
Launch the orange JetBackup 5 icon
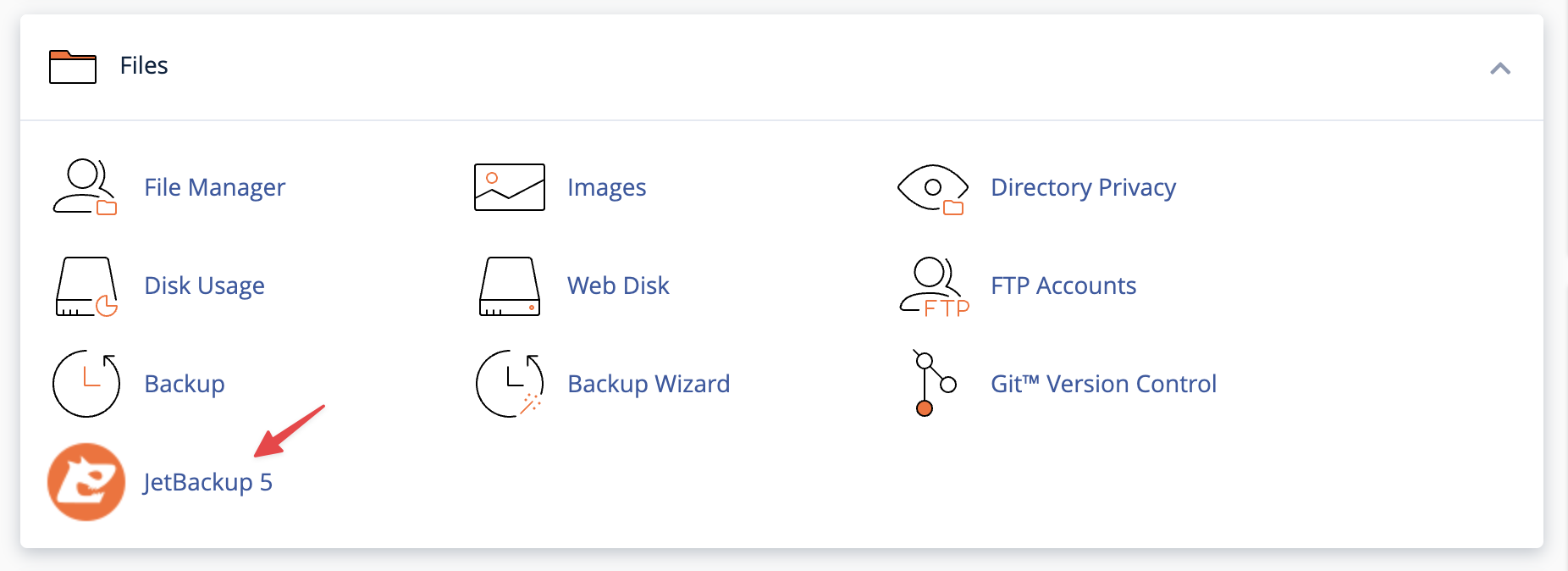click(x=86, y=482)
